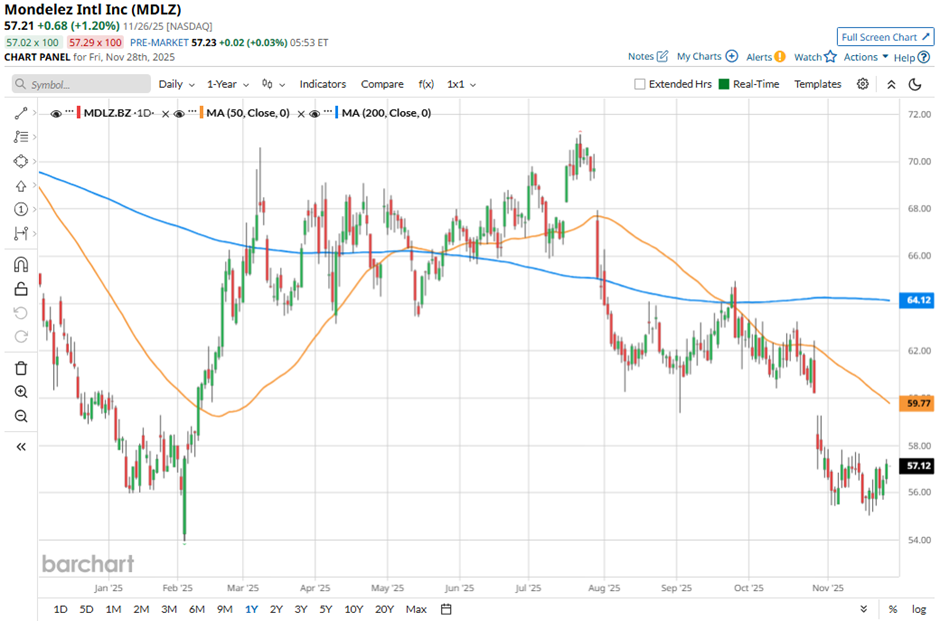Select the trend line drawing tool
Viewport: 940px width, 621px height.
pyautogui.click(x=21, y=113)
